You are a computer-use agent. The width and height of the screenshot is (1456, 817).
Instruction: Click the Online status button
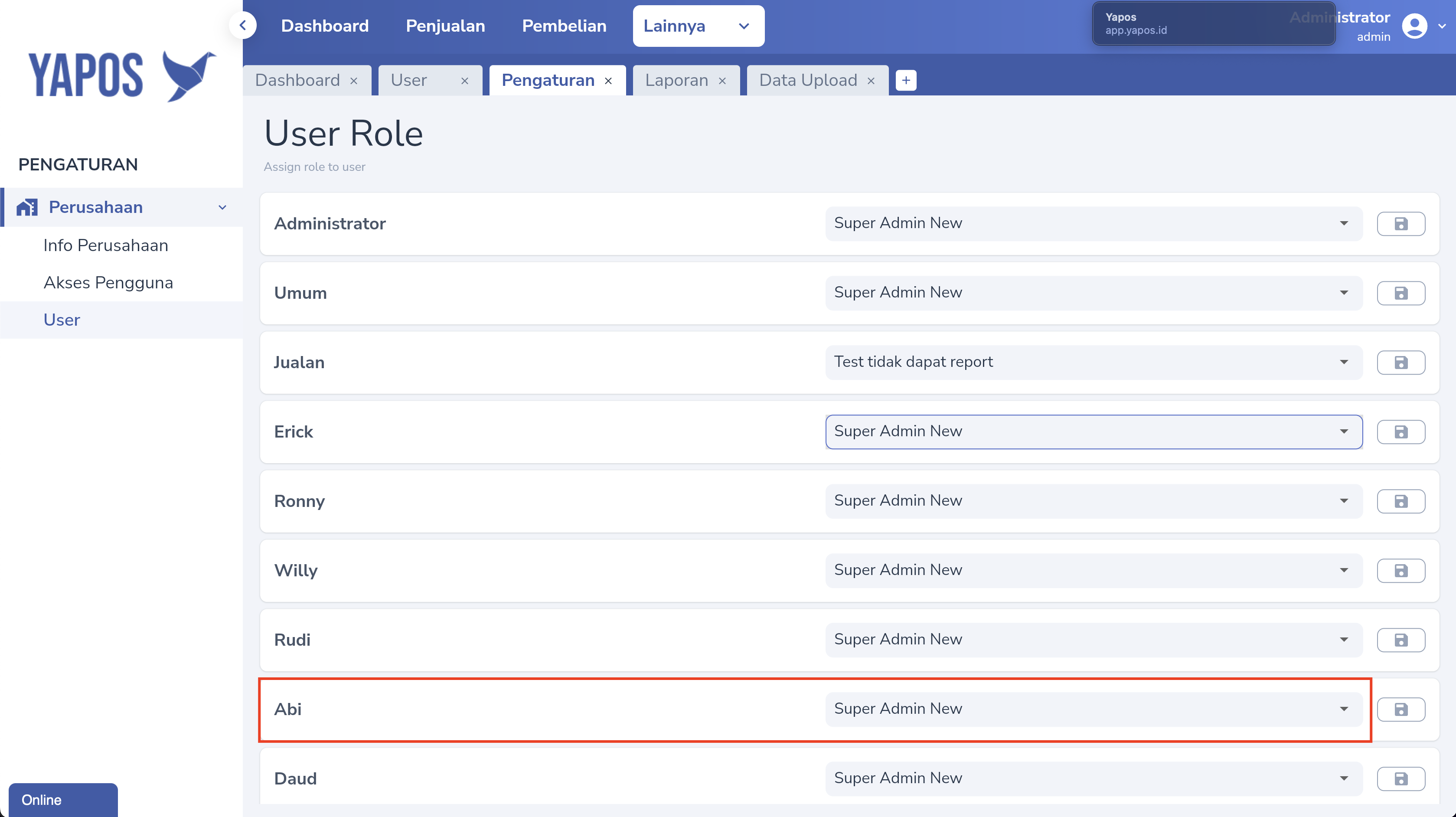tap(63, 800)
